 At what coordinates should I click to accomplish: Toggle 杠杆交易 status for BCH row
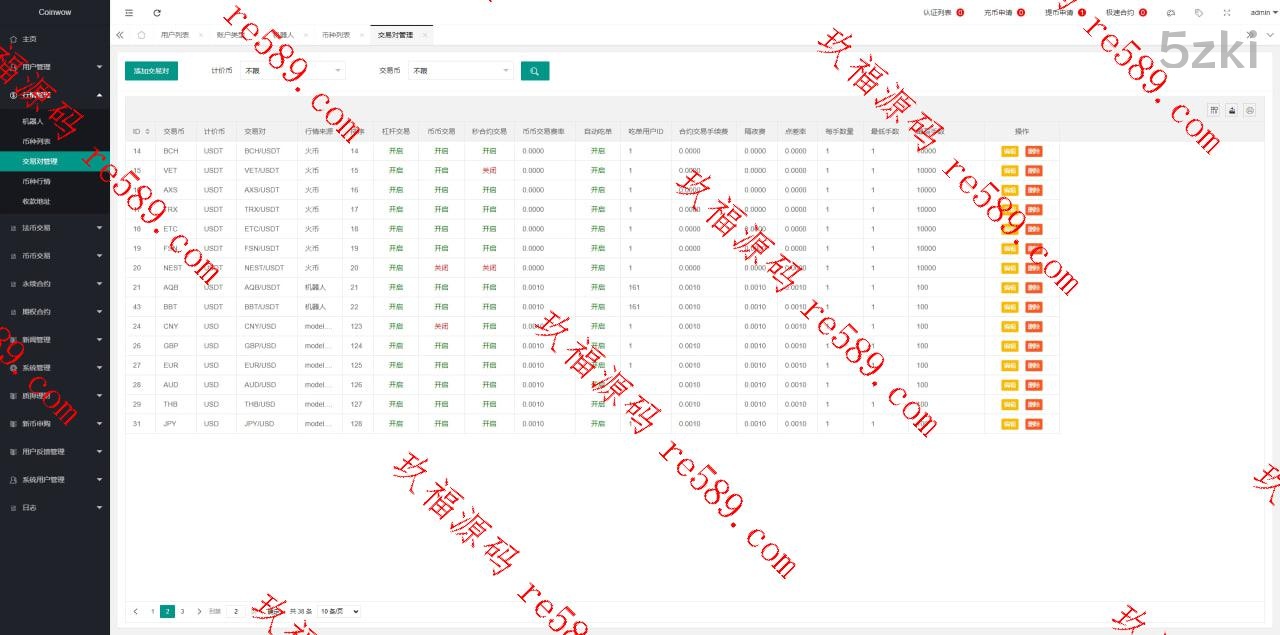click(x=396, y=151)
